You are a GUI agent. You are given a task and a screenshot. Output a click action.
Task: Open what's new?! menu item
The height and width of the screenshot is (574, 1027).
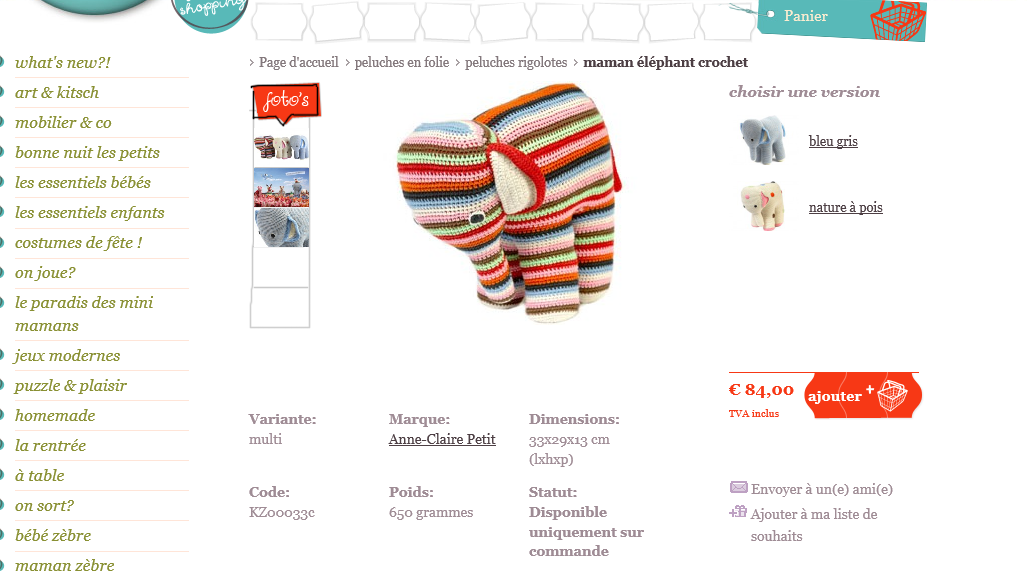point(63,62)
